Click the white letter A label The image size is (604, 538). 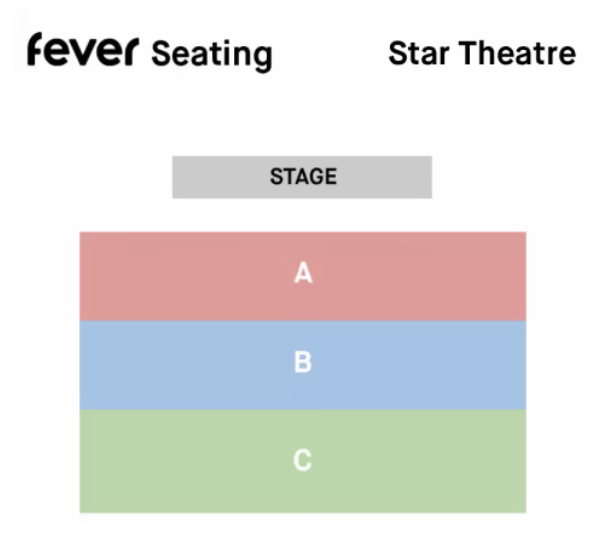(x=303, y=273)
